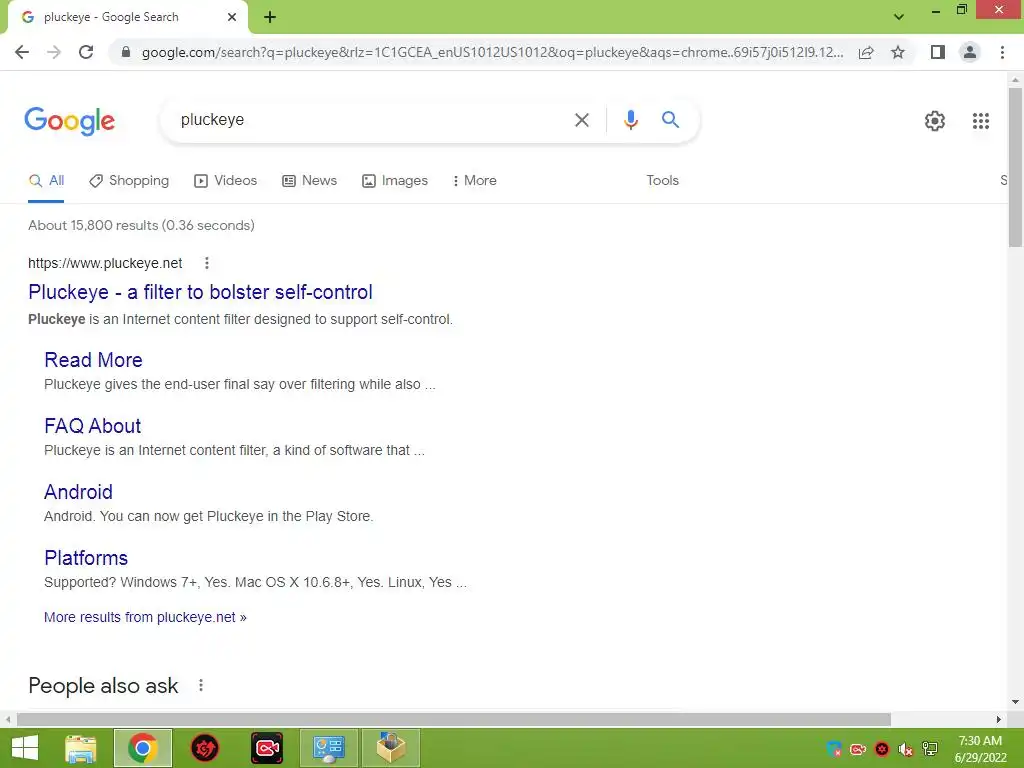Click the scroll down arrow
Image resolution: width=1024 pixels, height=768 pixels.
coord(1015,703)
